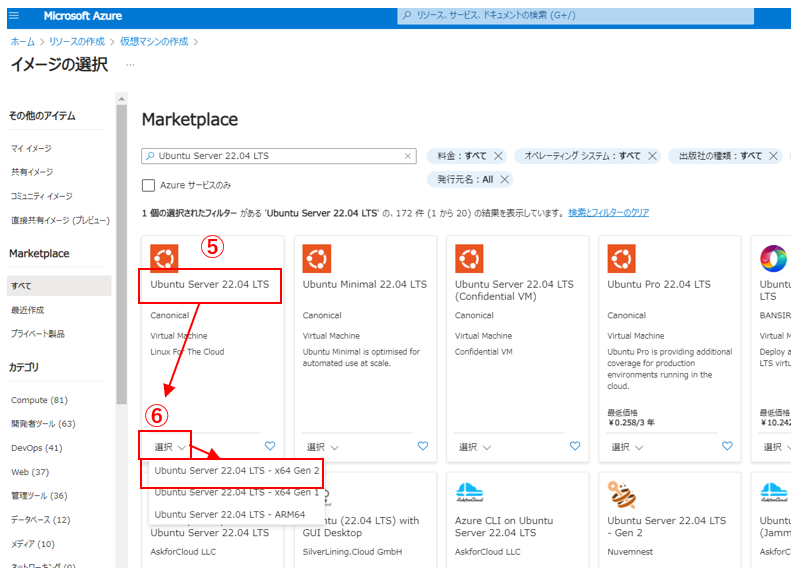Favorite Ubuntu Server 22.04 LTS with heart

(x=270, y=446)
